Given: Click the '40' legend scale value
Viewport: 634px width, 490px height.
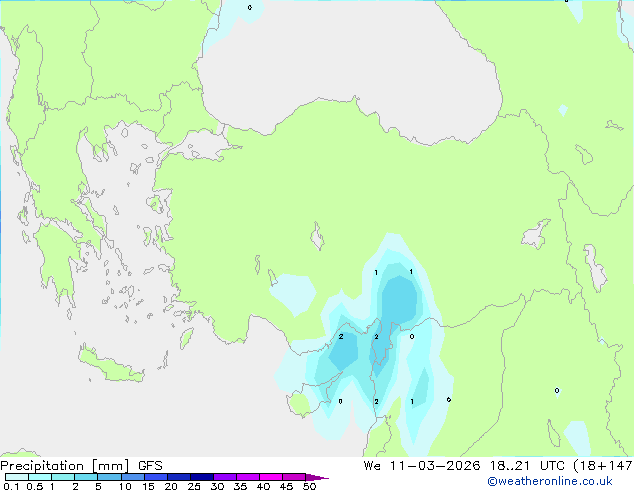Looking at the screenshot, I should pos(263,486).
